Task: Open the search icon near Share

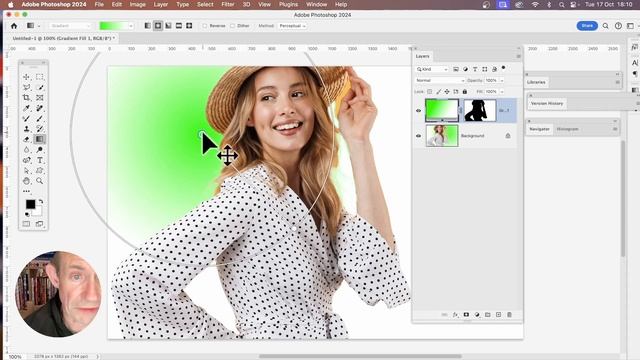Action: click(x=606, y=26)
